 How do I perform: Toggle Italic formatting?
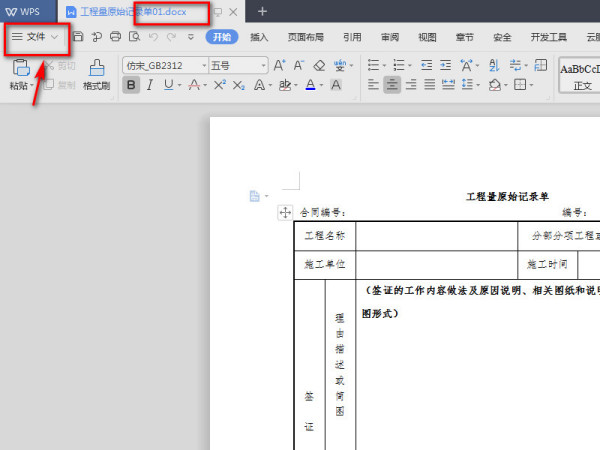pyautogui.click(x=150, y=85)
